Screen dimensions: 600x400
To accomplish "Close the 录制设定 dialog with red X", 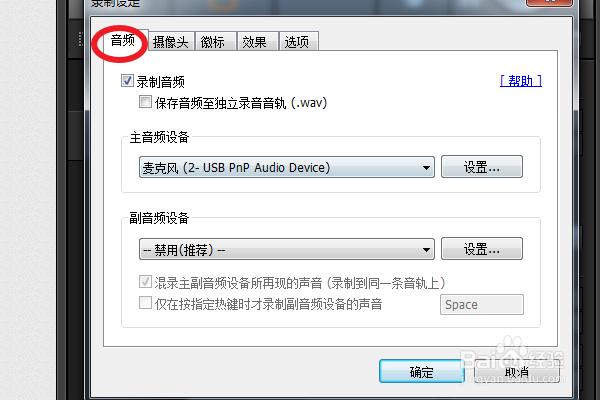I will (x=549, y=2).
